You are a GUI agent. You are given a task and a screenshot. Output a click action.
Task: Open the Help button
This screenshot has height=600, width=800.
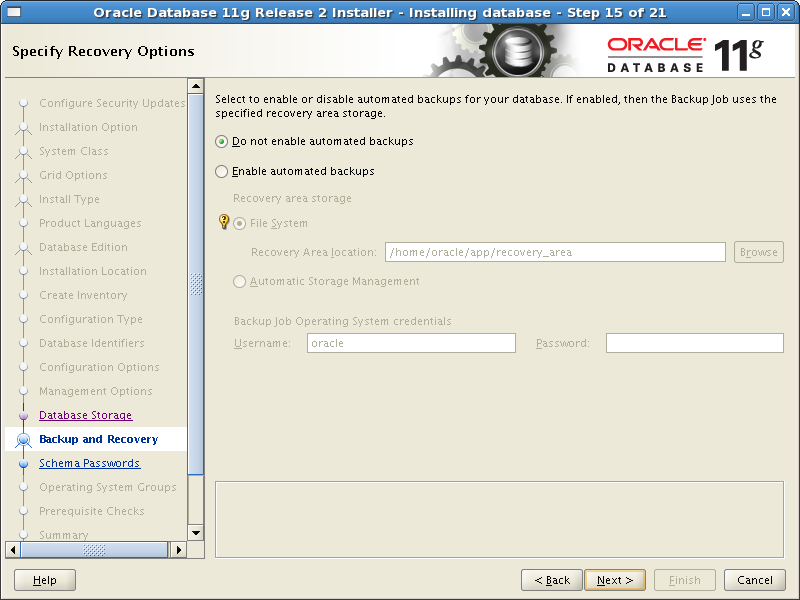point(45,580)
